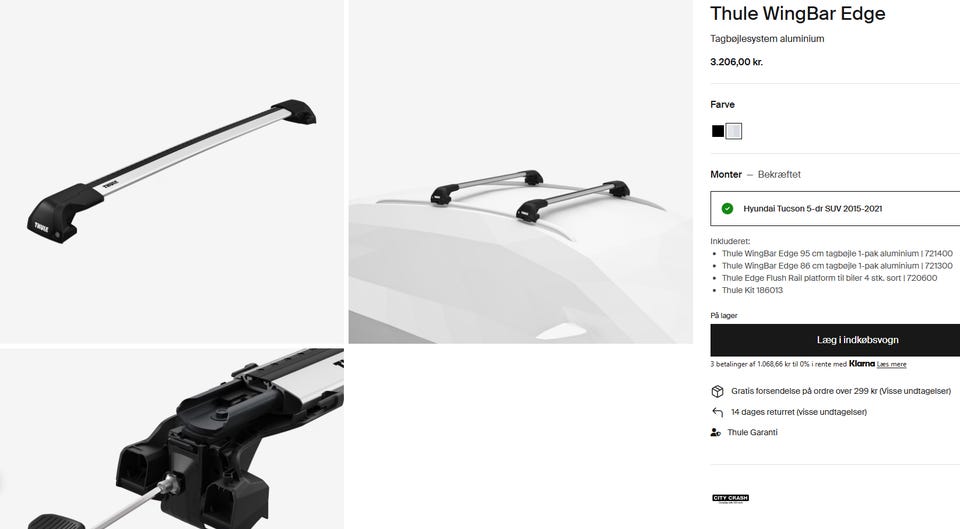Viewport: 960px width, 529px height.
Task: Click the green confirmed checkmark icon
Action: click(x=727, y=209)
